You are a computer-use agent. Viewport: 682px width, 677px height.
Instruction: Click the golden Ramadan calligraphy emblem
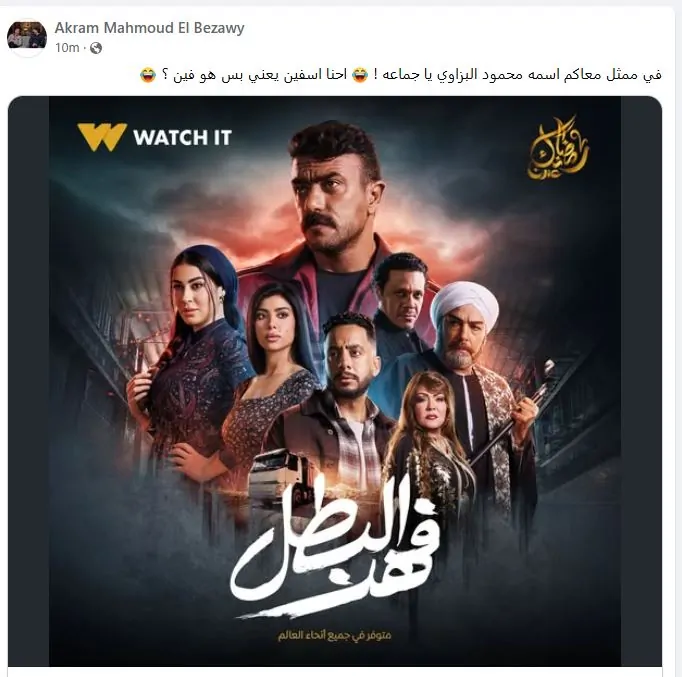tap(557, 147)
